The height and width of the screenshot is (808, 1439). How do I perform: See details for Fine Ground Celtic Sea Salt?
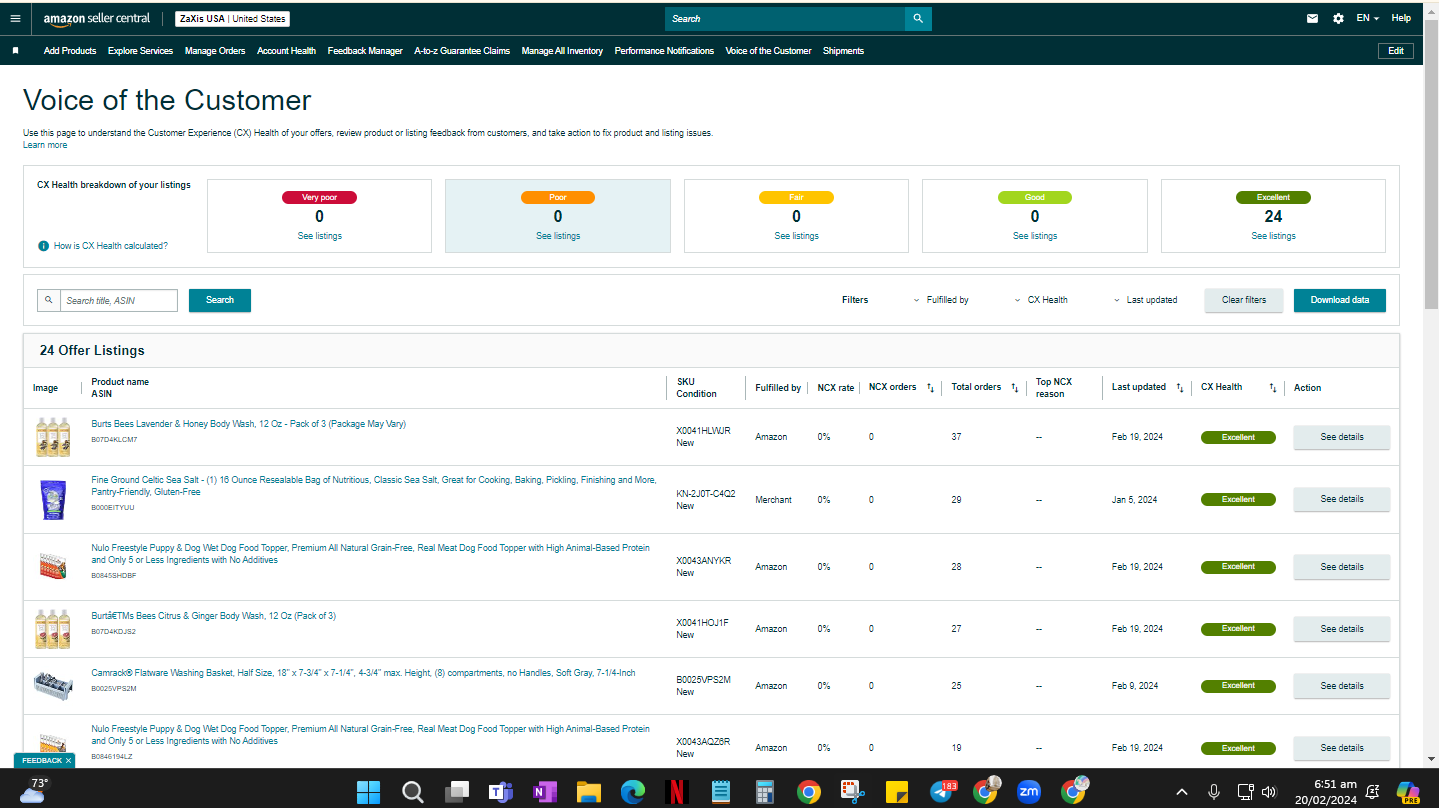(x=1342, y=499)
